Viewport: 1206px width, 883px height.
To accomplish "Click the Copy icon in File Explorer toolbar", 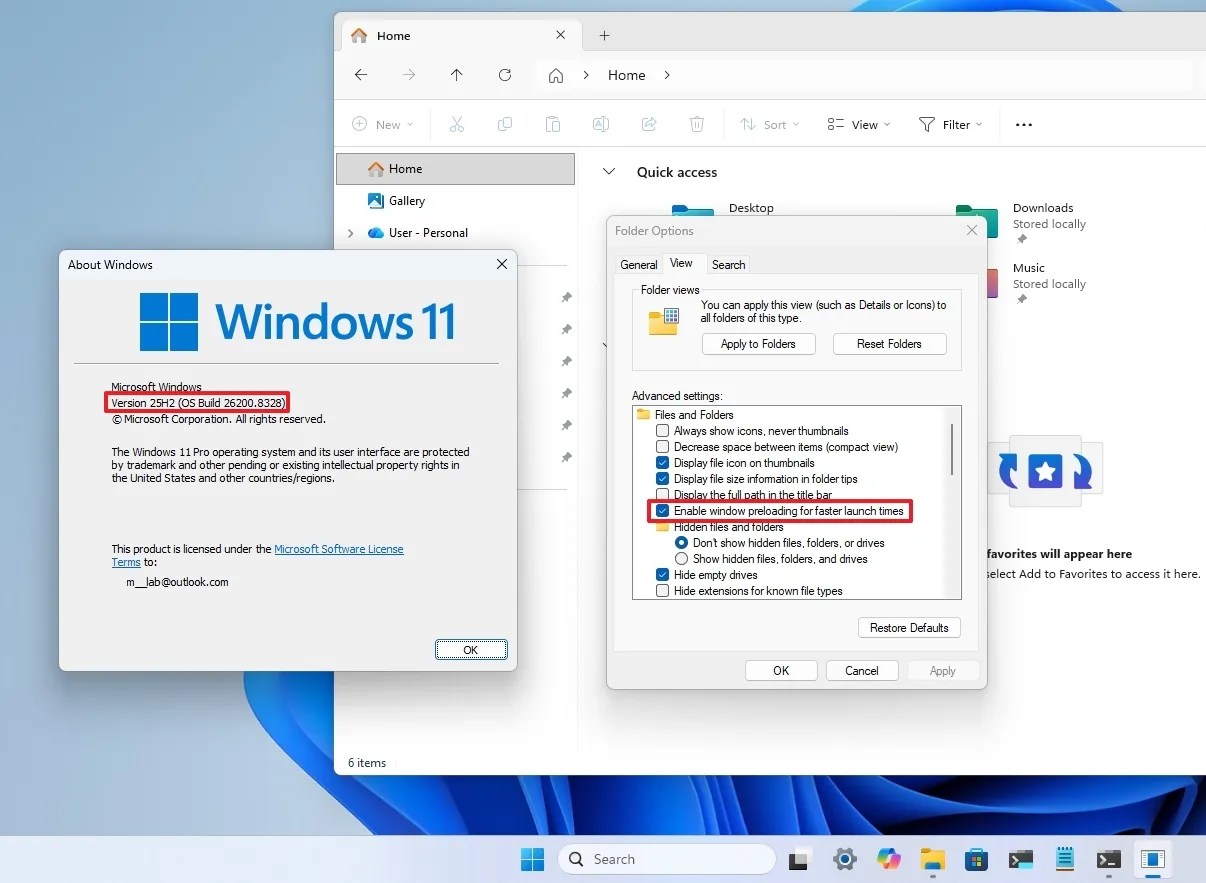I will click(505, 124).
